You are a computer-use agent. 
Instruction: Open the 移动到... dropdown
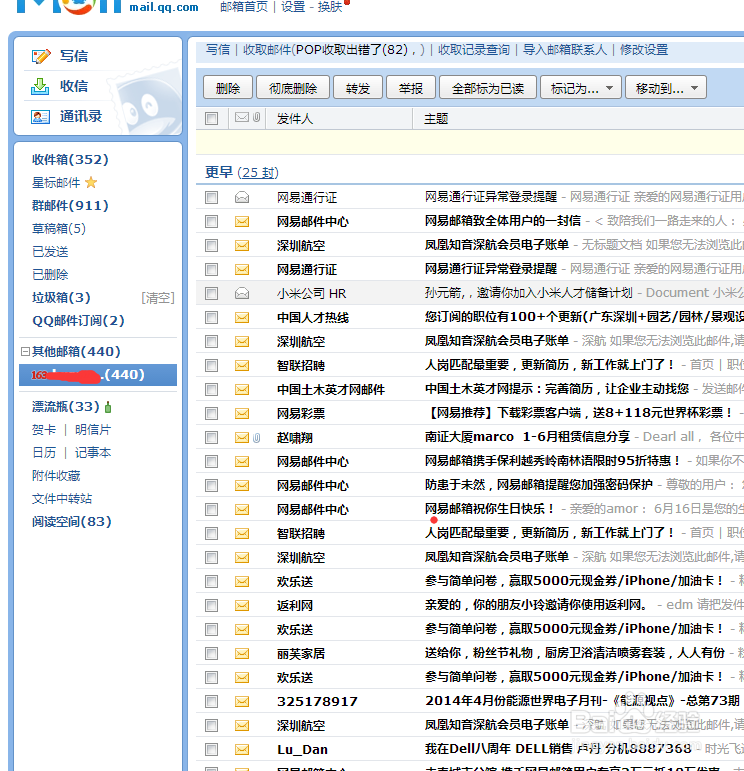[x=666, y=88]
